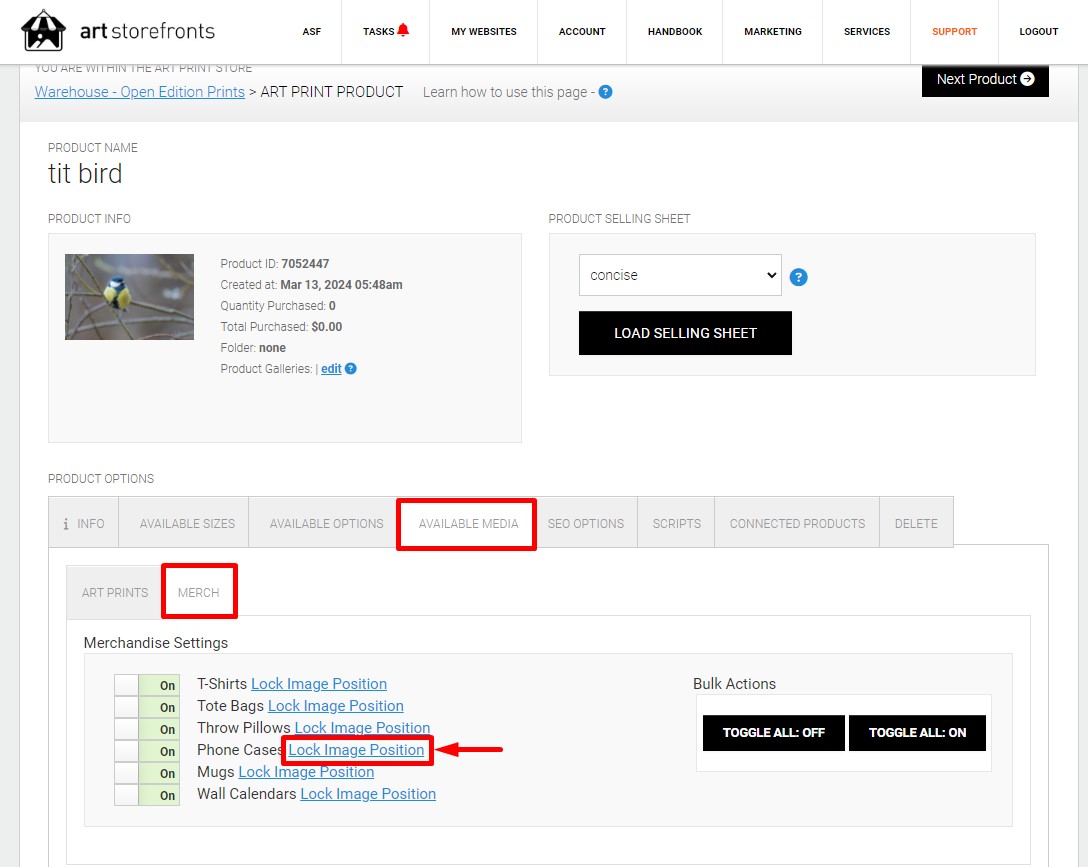Open the SEO OPTIONS tab
This screenshot has width=1088, height=867.
(586, 524)
